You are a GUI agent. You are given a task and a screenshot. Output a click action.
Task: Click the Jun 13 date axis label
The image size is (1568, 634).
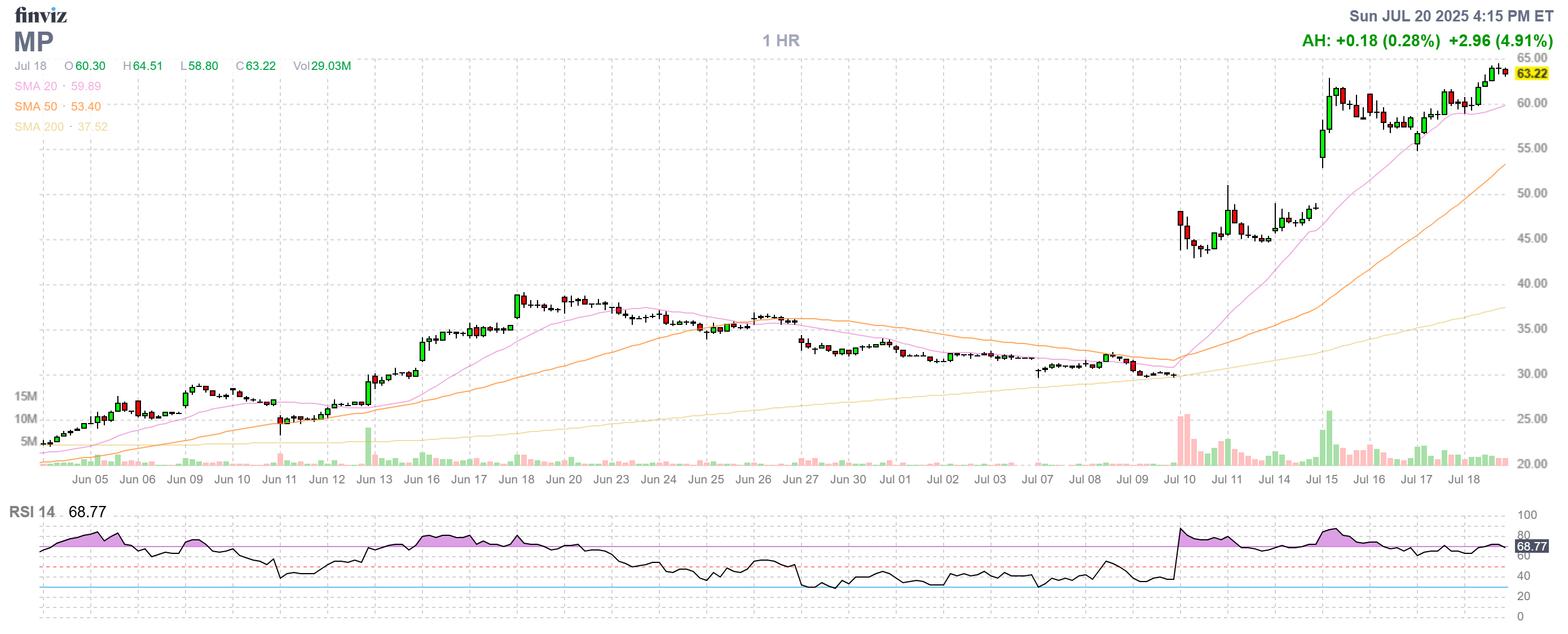click(374, 479)
